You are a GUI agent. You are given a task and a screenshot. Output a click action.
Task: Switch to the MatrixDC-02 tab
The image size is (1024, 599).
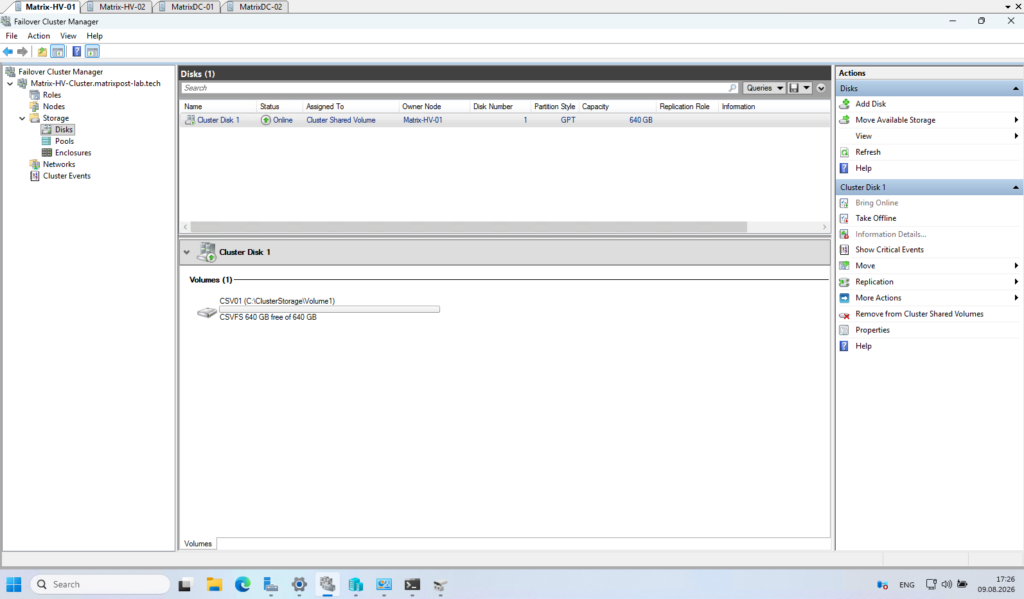(x=256, y=7)
